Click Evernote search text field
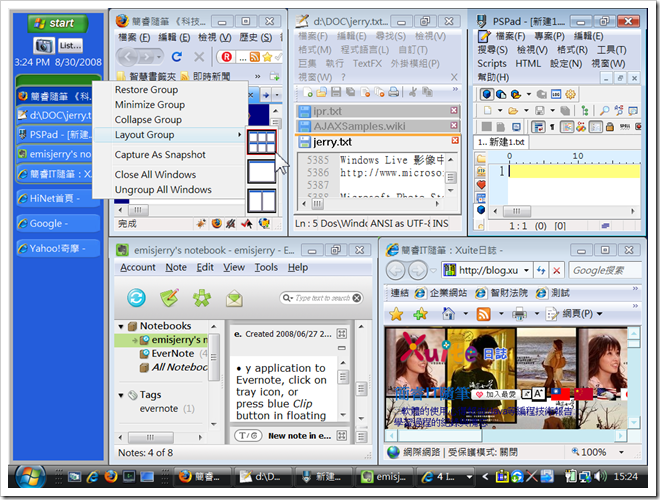 pos(322,298)
